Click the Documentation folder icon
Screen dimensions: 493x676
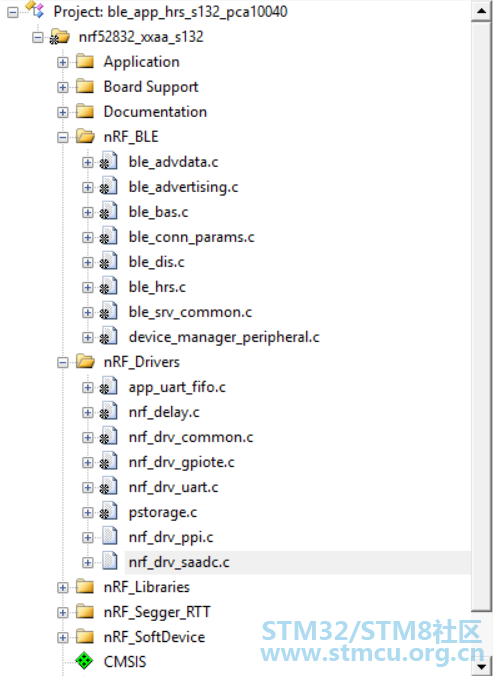[85, 112]
